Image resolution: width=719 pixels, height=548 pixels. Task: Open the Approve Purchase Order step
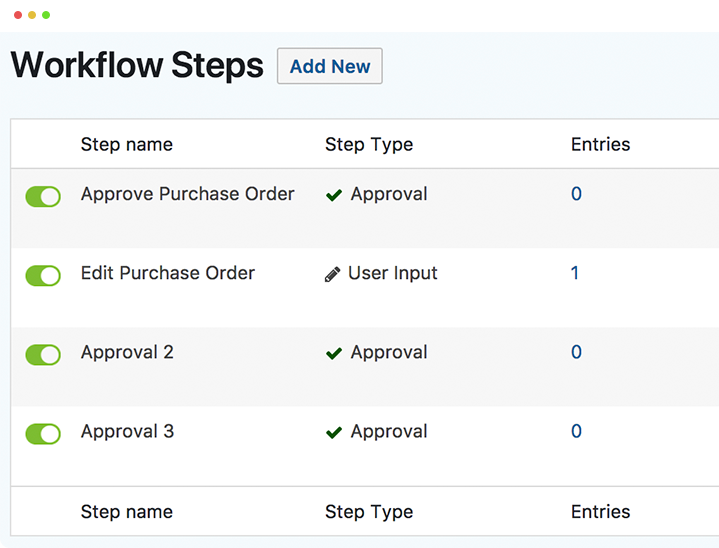(x=187, y=194)
